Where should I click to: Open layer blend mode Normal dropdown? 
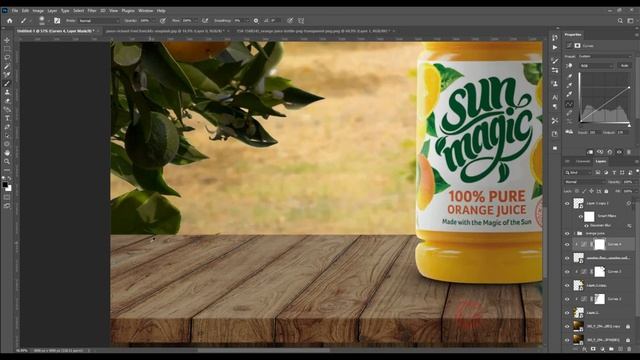pyautogui.click(x=584, y=182)
